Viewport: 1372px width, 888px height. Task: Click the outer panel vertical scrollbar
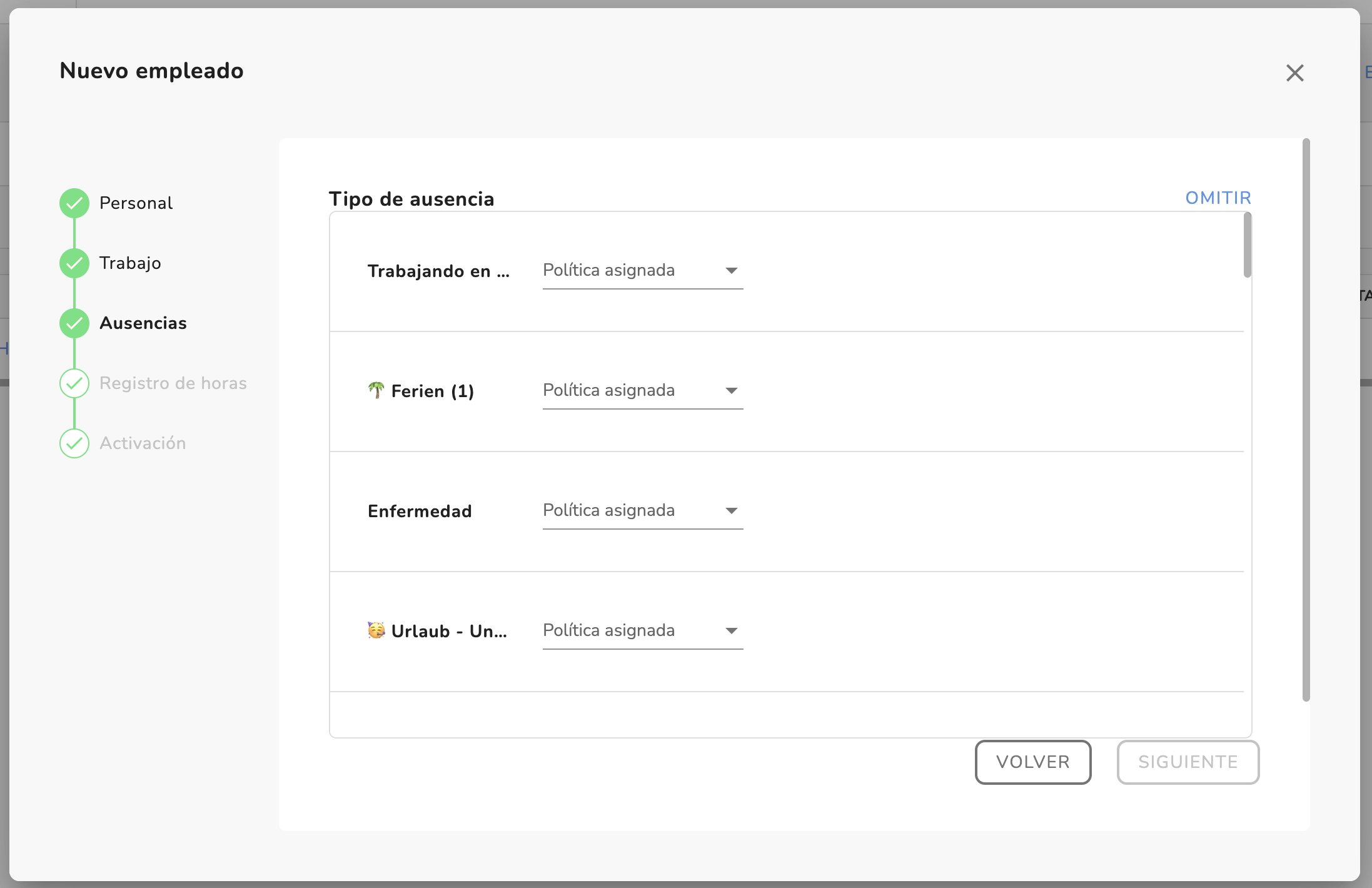[1306, 419]
